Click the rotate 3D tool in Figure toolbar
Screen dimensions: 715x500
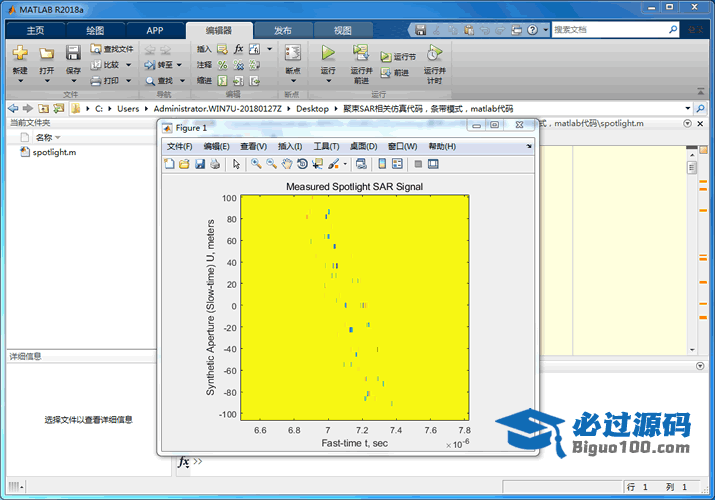(x=302, y=164)
